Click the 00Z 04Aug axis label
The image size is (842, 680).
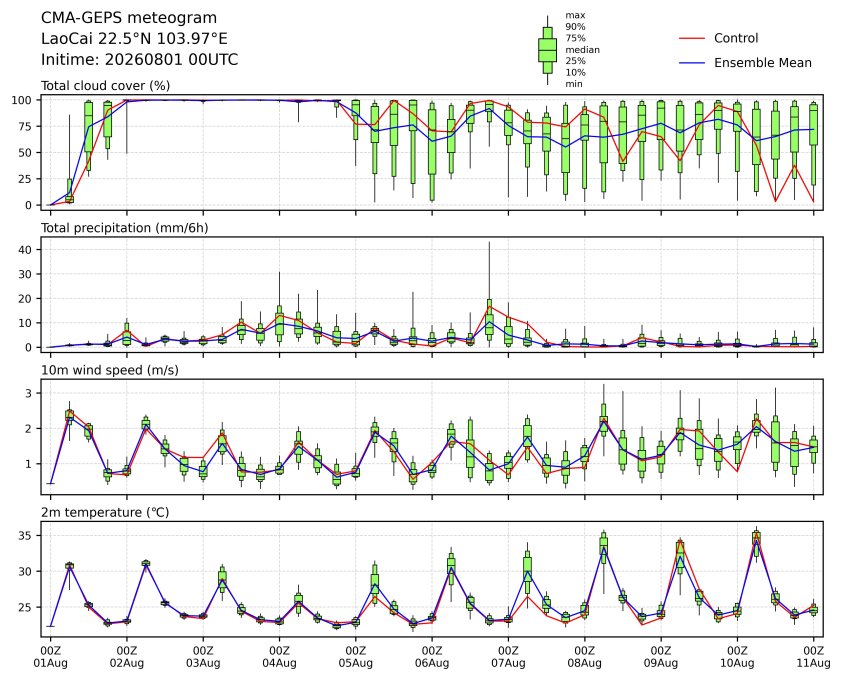tap(279, 657)
